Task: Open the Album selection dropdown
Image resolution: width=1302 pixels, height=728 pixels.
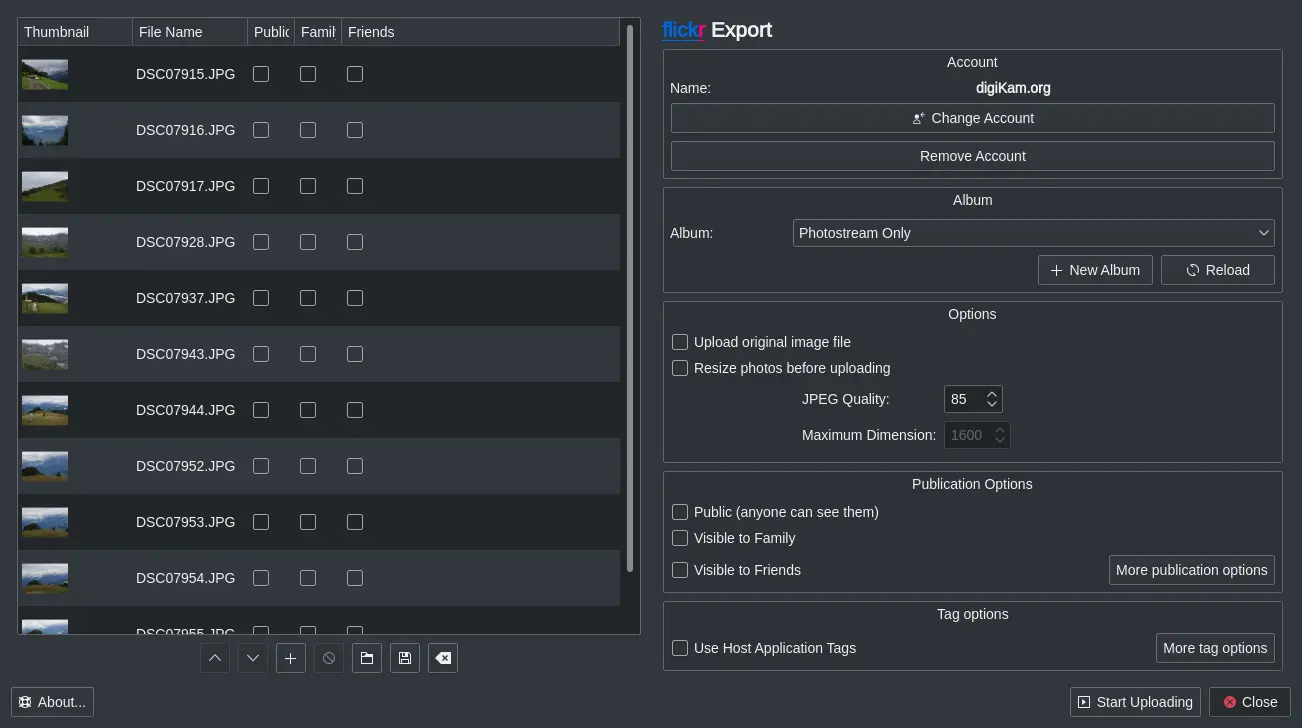Action: 1034,233
